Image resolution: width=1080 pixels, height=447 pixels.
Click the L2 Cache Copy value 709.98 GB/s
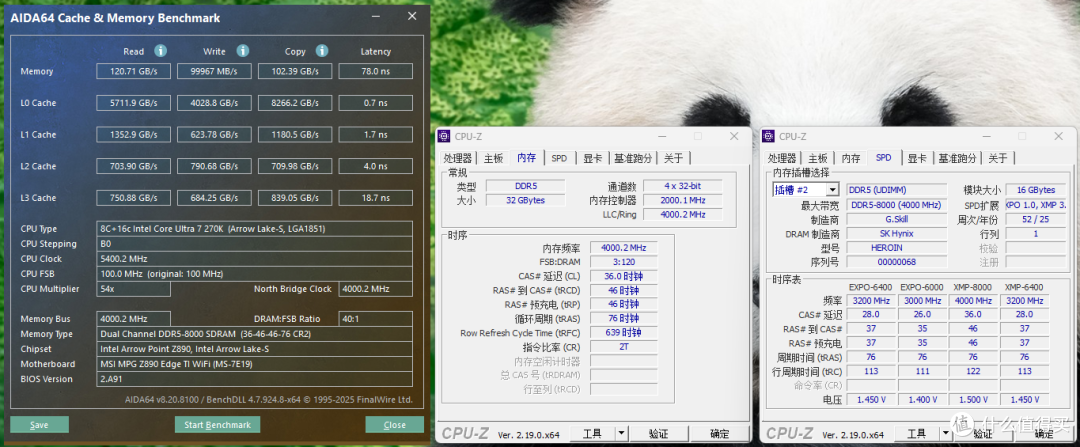[x=295, y=166]
